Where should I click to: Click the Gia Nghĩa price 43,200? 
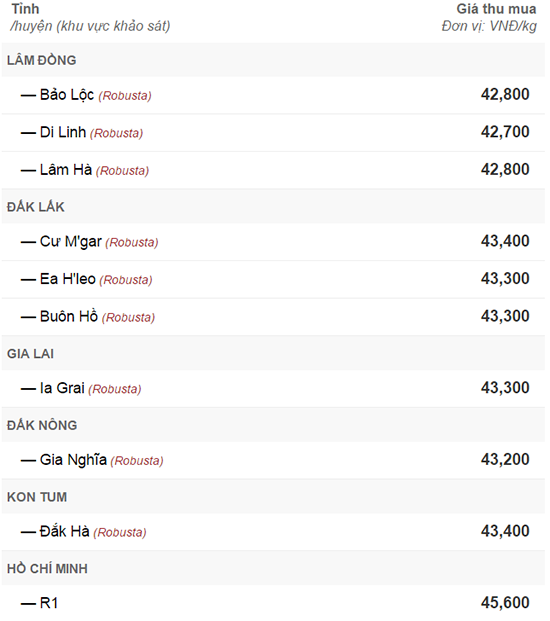[505, 459]
